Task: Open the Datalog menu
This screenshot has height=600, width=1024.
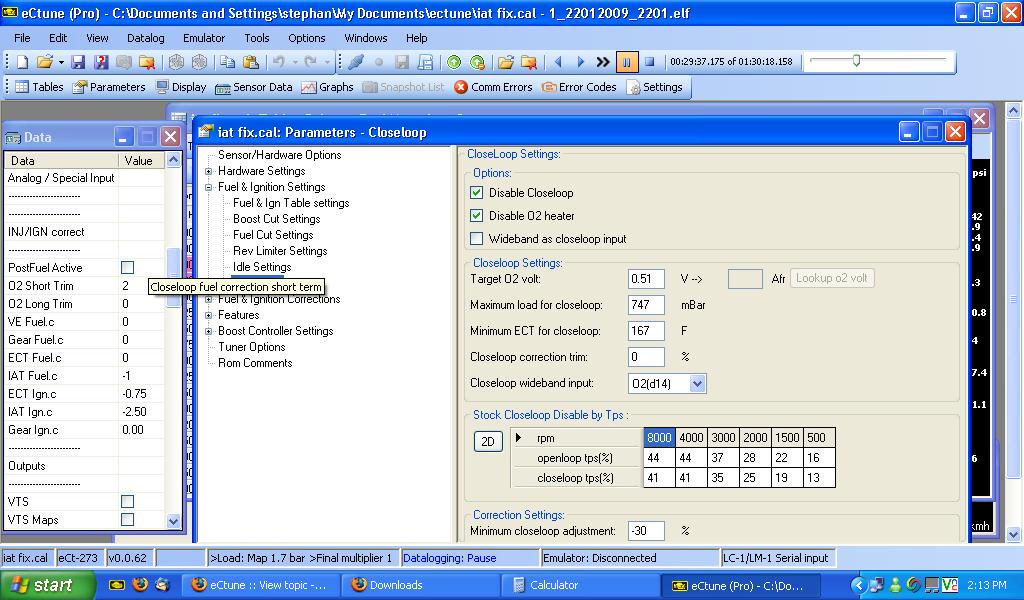Action: pos(146,38)
